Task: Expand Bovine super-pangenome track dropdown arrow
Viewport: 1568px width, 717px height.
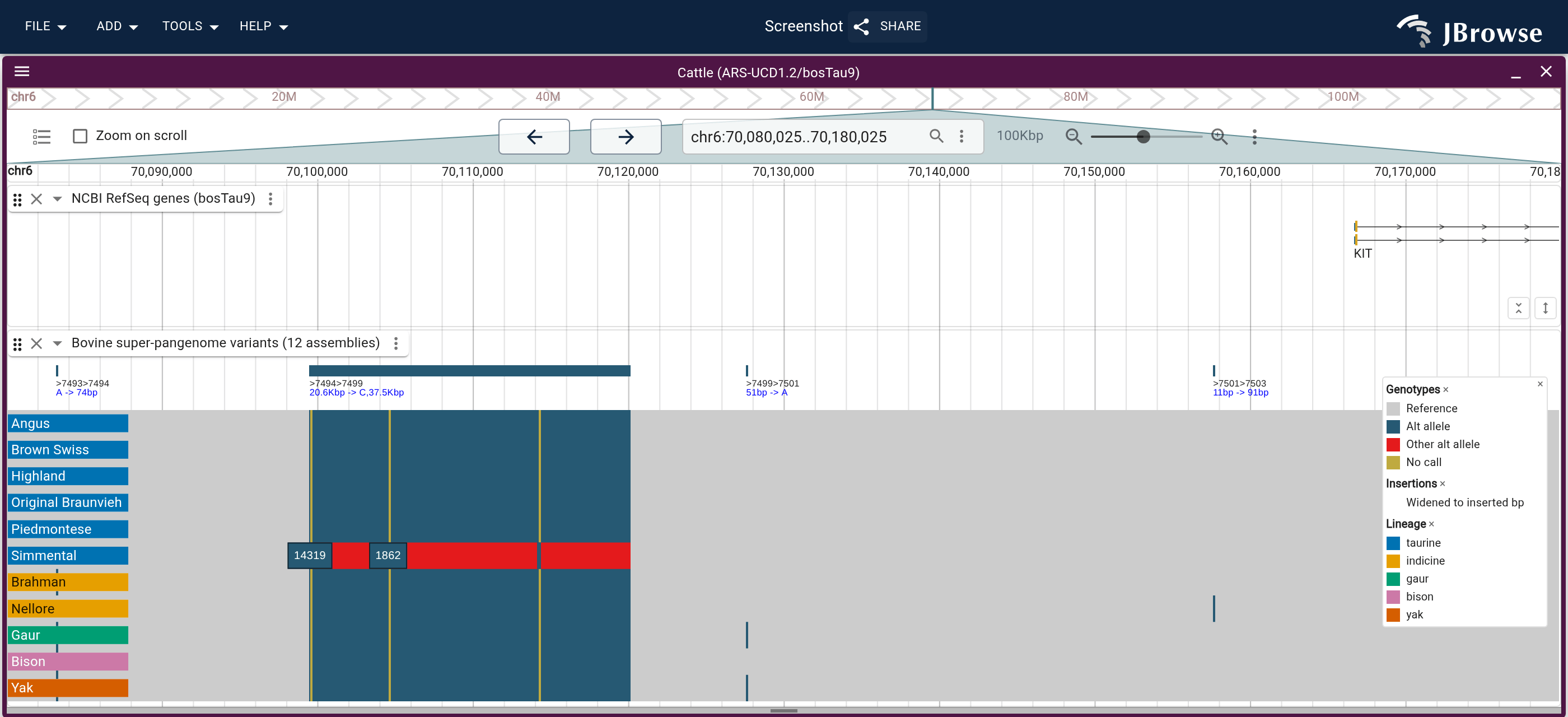Action: click(57, 343)
